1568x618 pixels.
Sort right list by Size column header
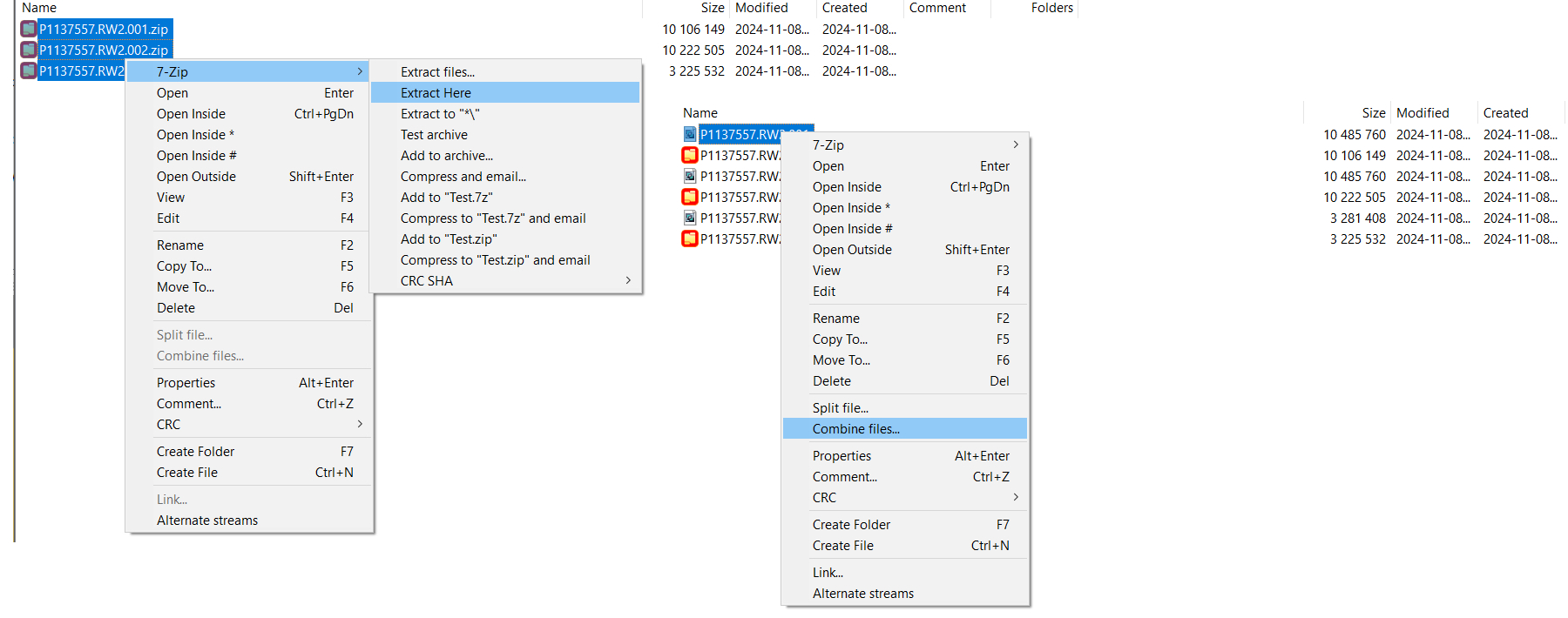tap(1374, 113)
